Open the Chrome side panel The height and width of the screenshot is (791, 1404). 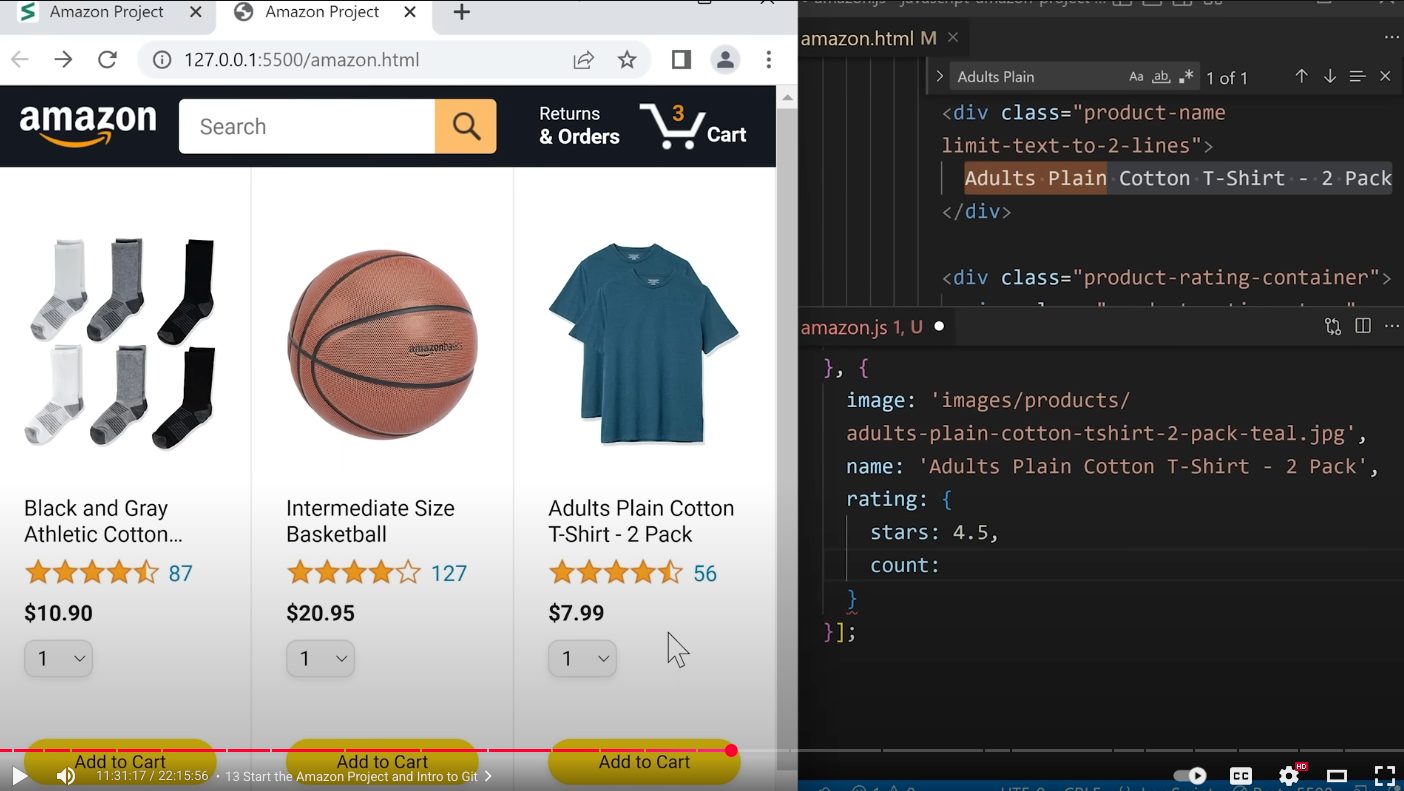(681, 60)
